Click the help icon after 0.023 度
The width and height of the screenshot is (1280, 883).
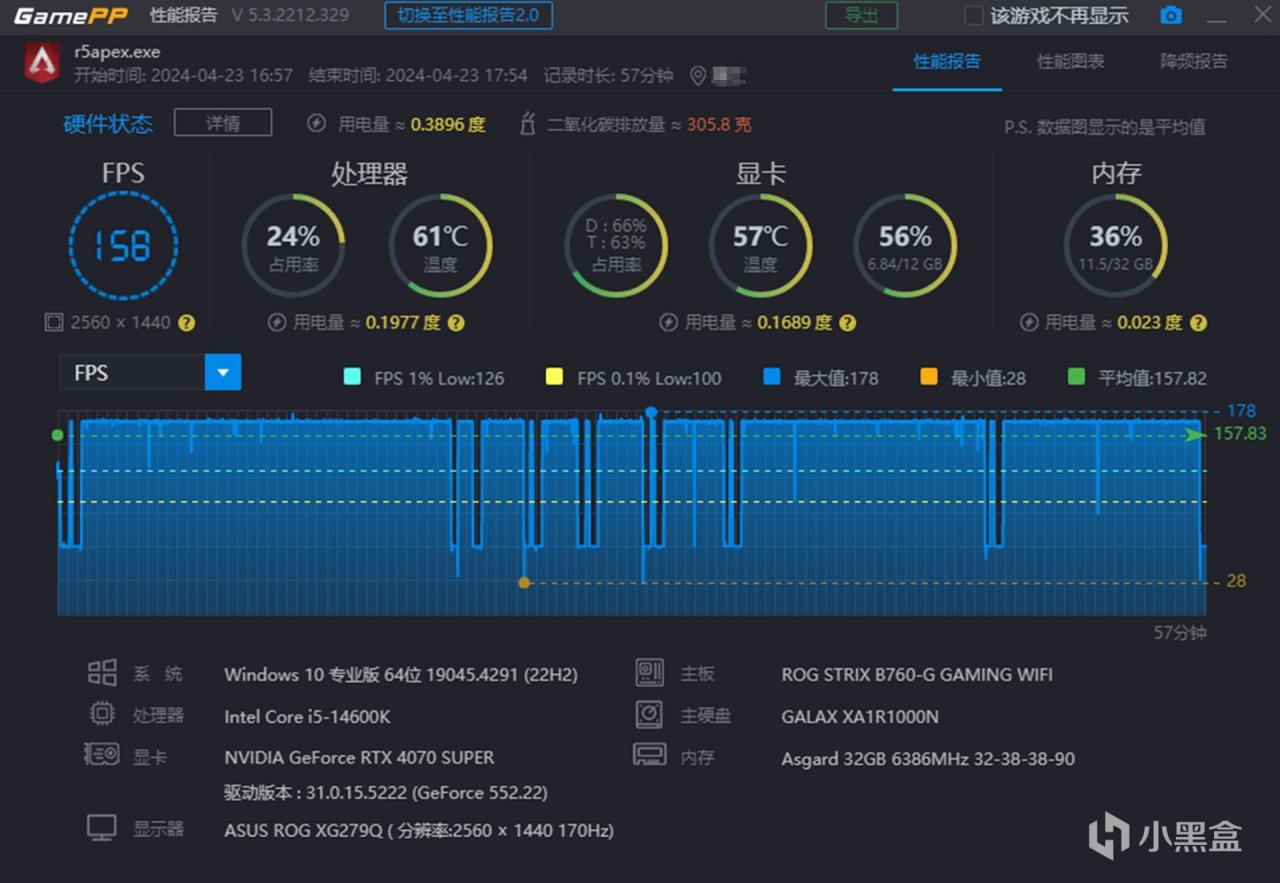[x=1199, y=323]
